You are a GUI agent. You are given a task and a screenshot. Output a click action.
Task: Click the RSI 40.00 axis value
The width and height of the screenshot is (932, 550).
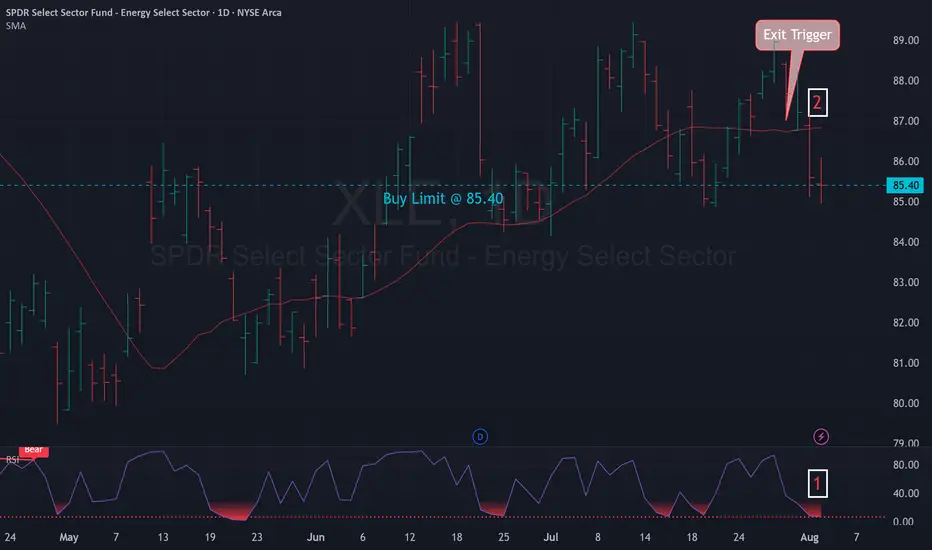[905, 494]
